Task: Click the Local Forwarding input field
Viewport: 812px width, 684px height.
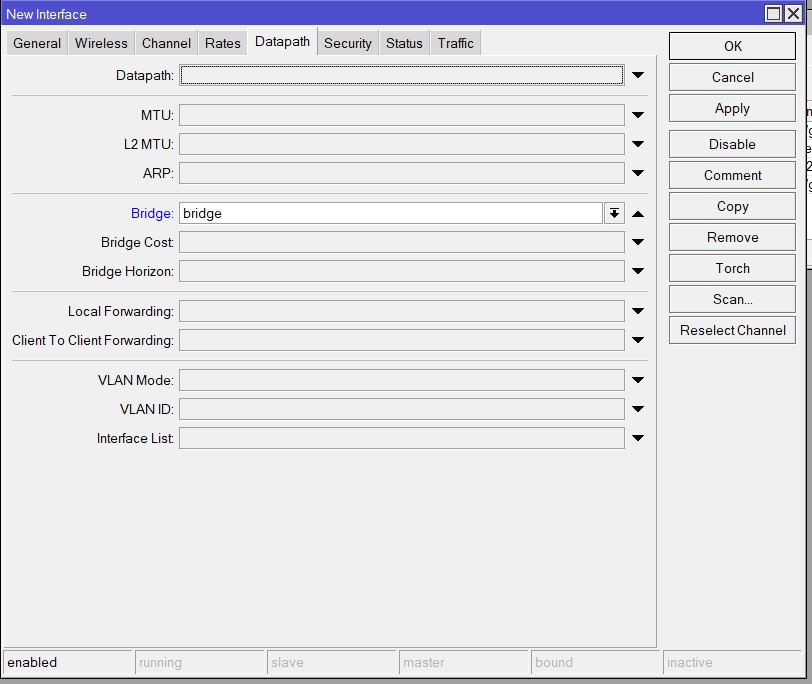Action: (402, 311)
